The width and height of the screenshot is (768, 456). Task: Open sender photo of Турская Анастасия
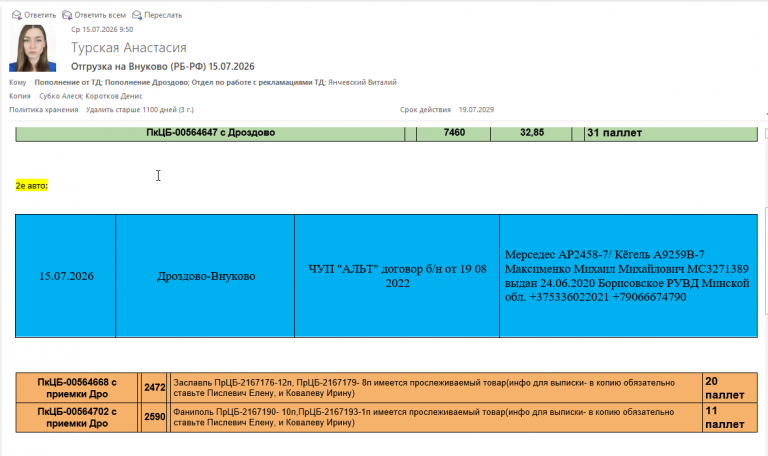coord(32,48)
